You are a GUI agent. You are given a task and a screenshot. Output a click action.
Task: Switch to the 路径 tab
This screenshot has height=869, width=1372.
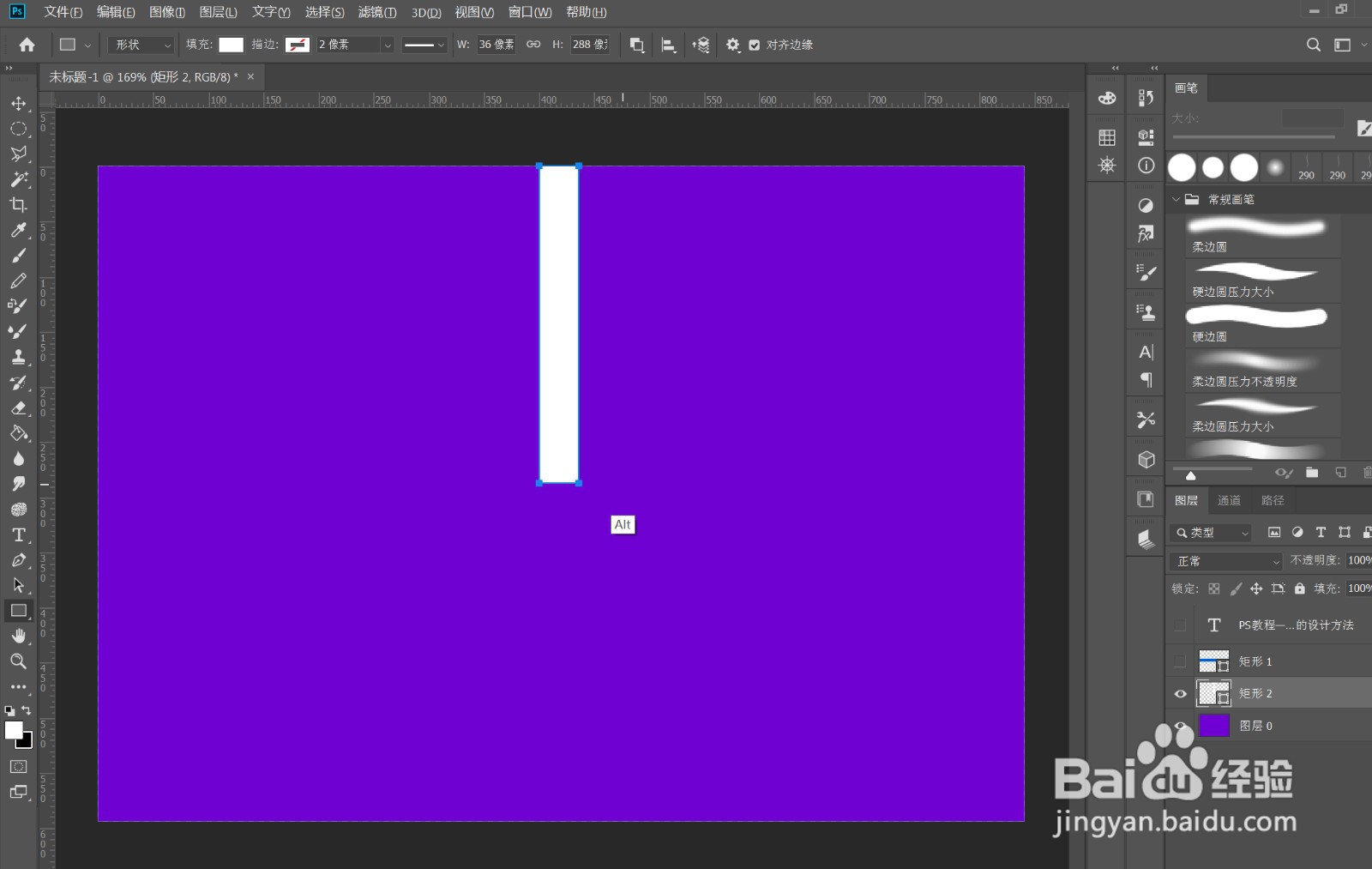[1273, 500]
